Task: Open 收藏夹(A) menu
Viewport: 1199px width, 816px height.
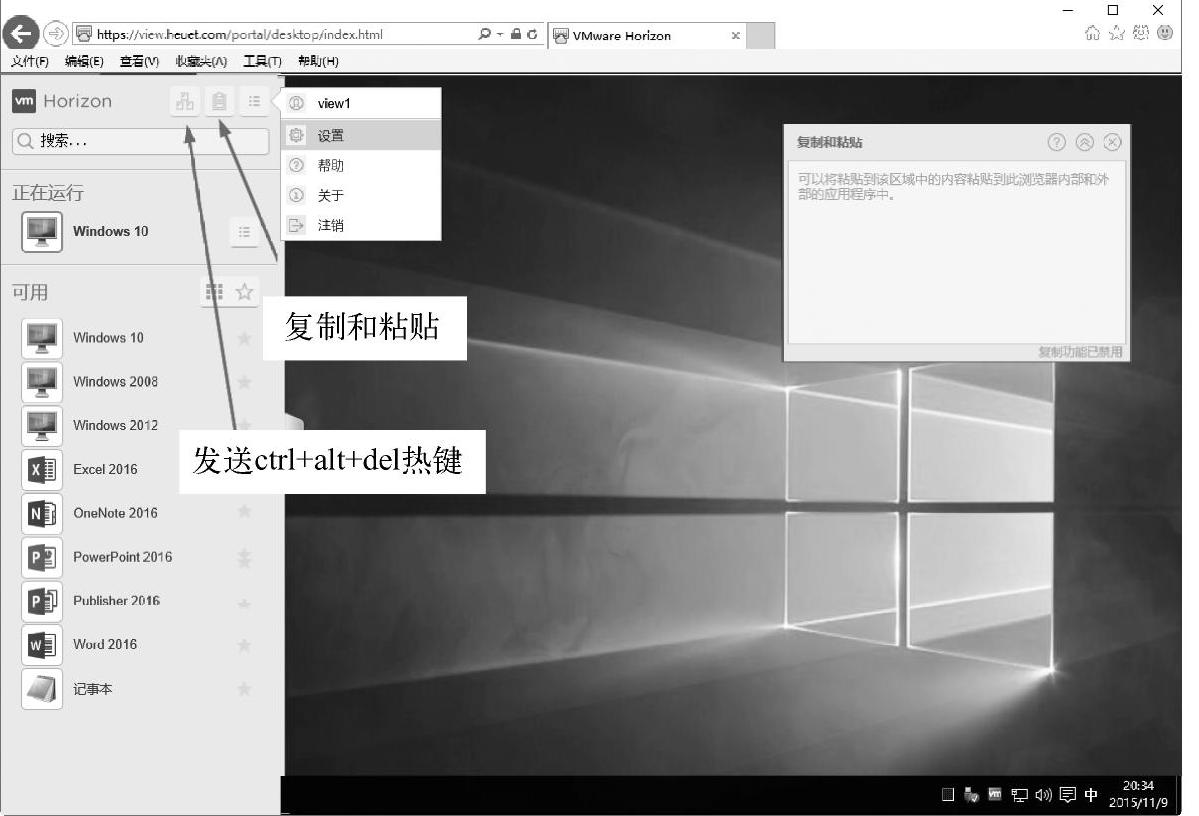Action: point(201,61)
